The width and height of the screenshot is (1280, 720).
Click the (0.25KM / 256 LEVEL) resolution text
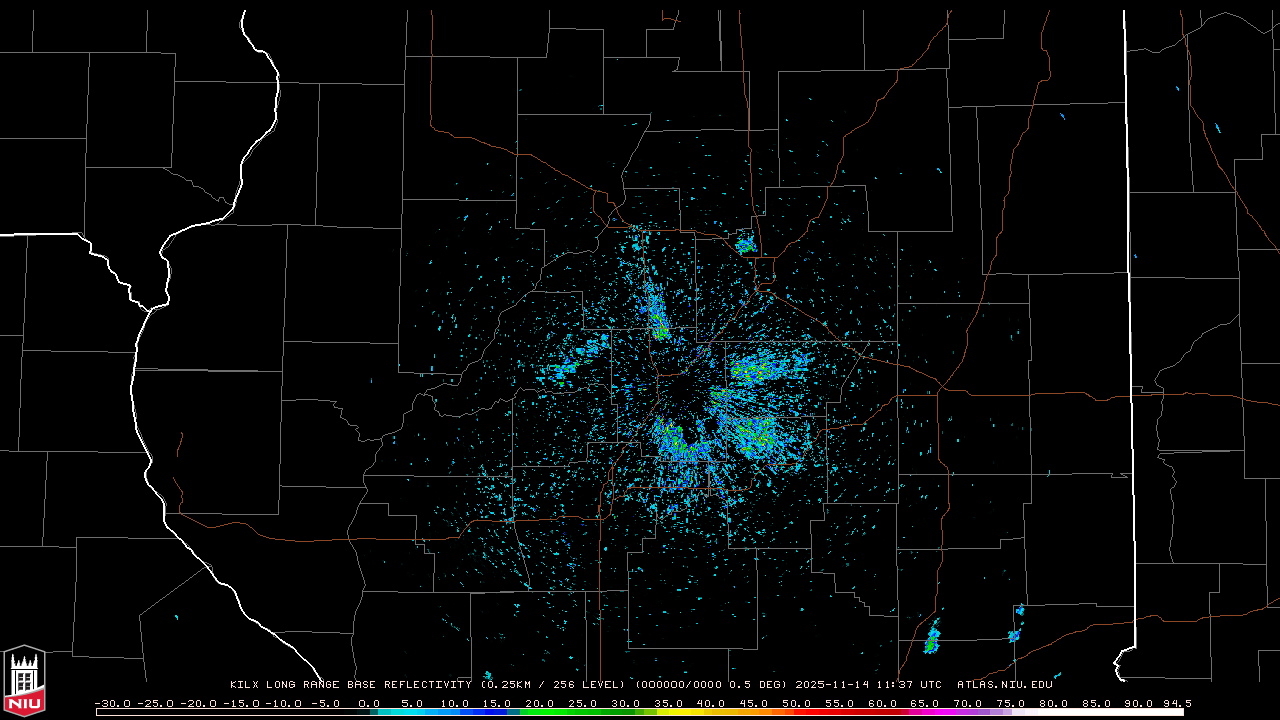[x=553, y=685]
